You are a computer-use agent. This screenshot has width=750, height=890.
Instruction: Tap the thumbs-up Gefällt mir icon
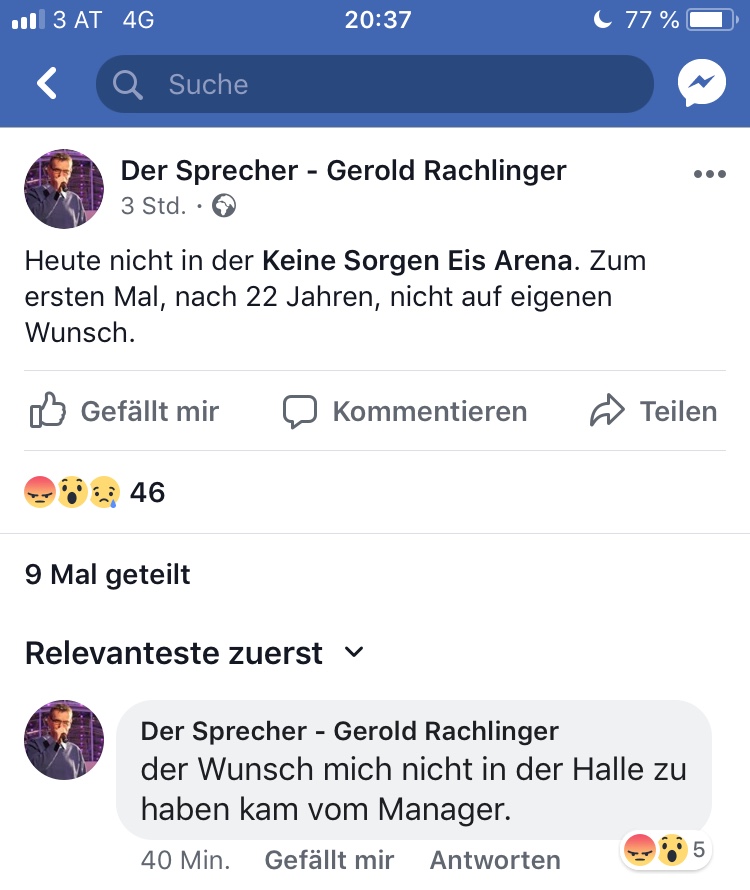point(47,411)
